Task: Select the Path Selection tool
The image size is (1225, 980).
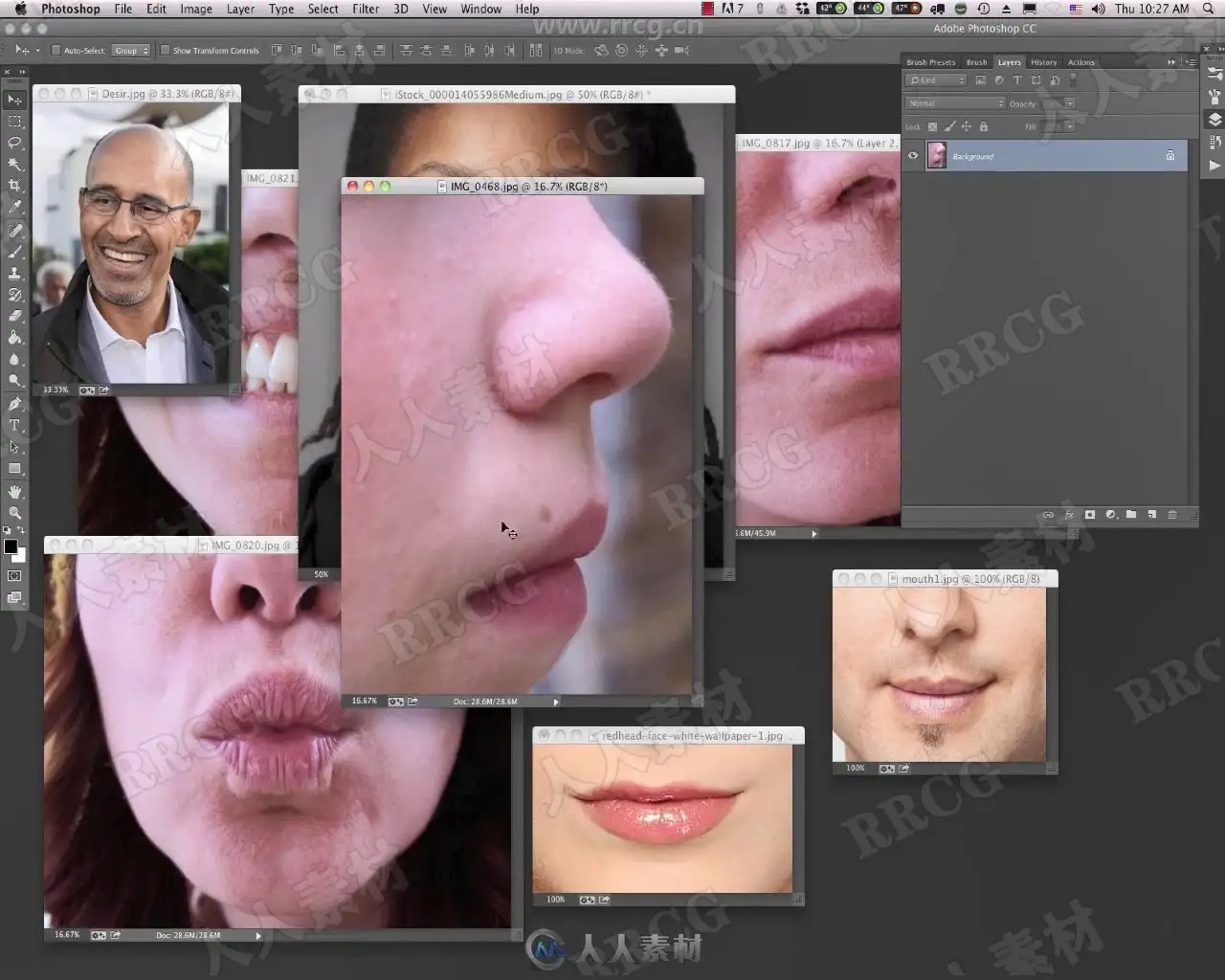Action: click(14, 447)
